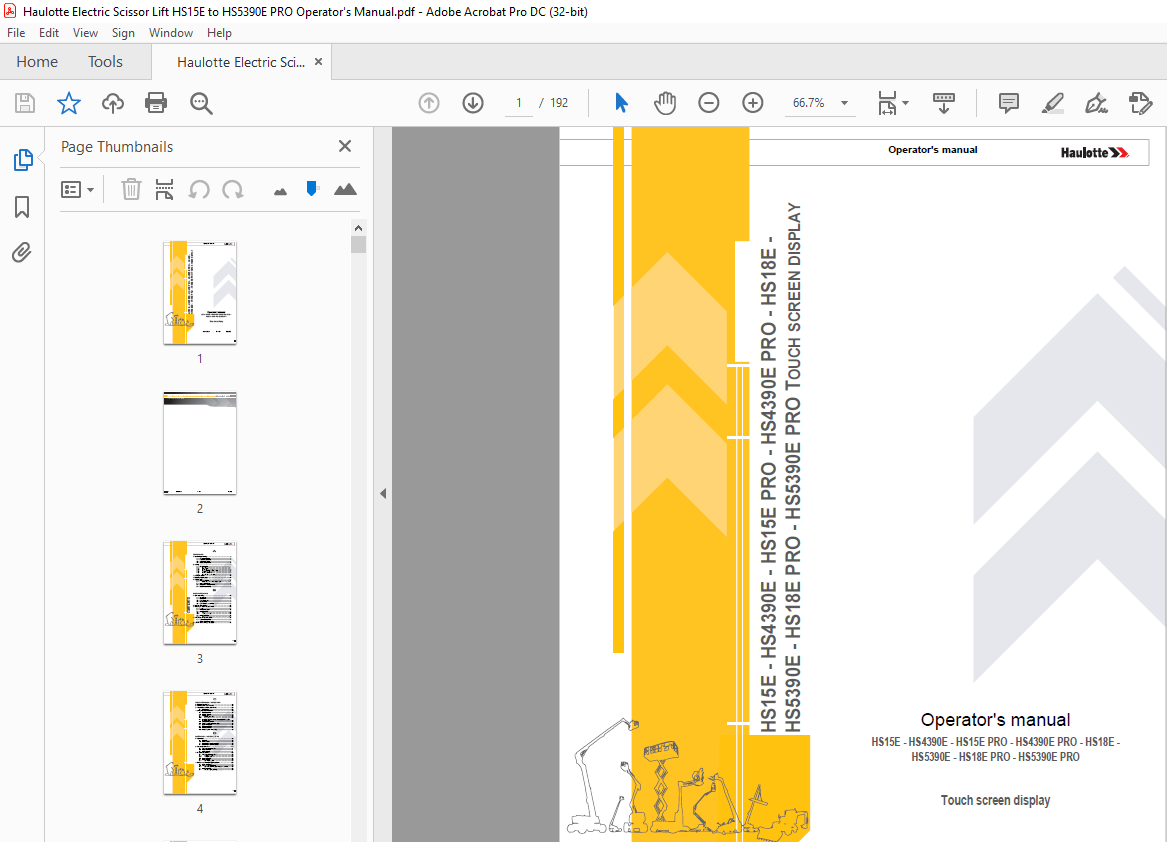Image resolution: width=1167 pixels, height=842 pixels.
Task: Open the Sign menu
Action: 123,33
